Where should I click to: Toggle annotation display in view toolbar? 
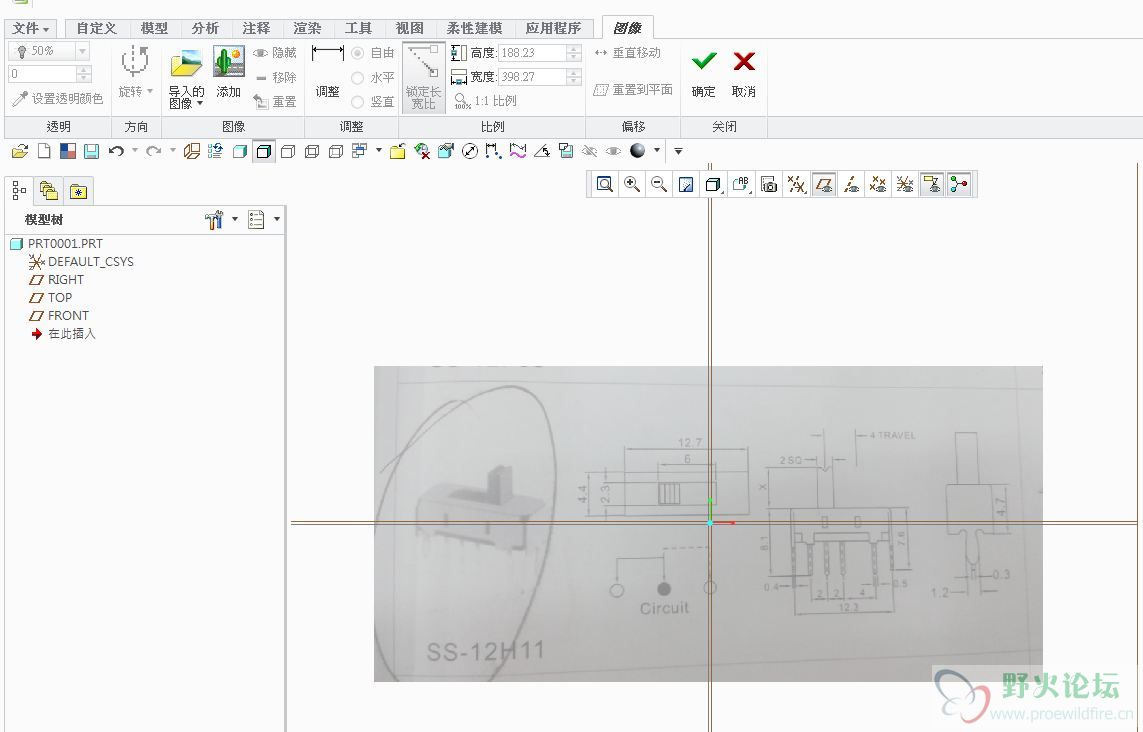click(932, 184)
